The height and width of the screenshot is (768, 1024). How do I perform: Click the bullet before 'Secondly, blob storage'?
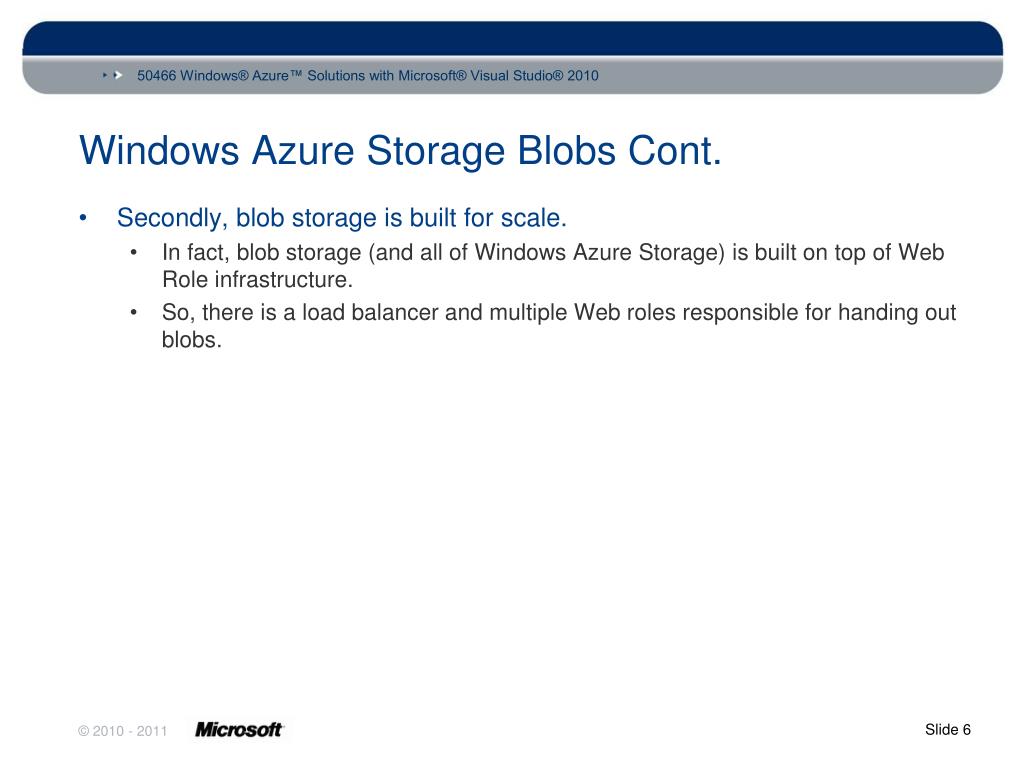(x=83, y=218)
